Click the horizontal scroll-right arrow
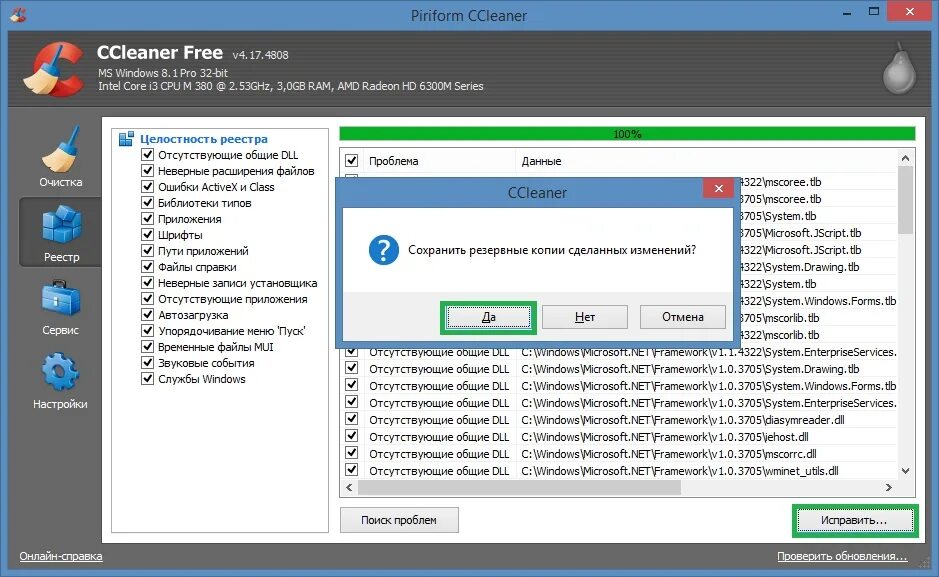The height and width of the screenshot is (577, 939). point(889,487)
